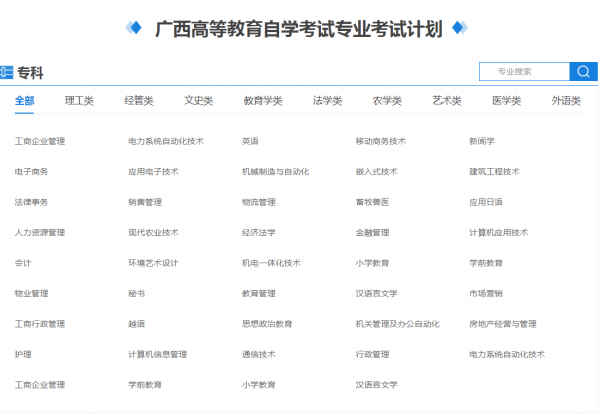
Task: Open the 计算机应用技术 major link
Action: click(x=499, y=232)
